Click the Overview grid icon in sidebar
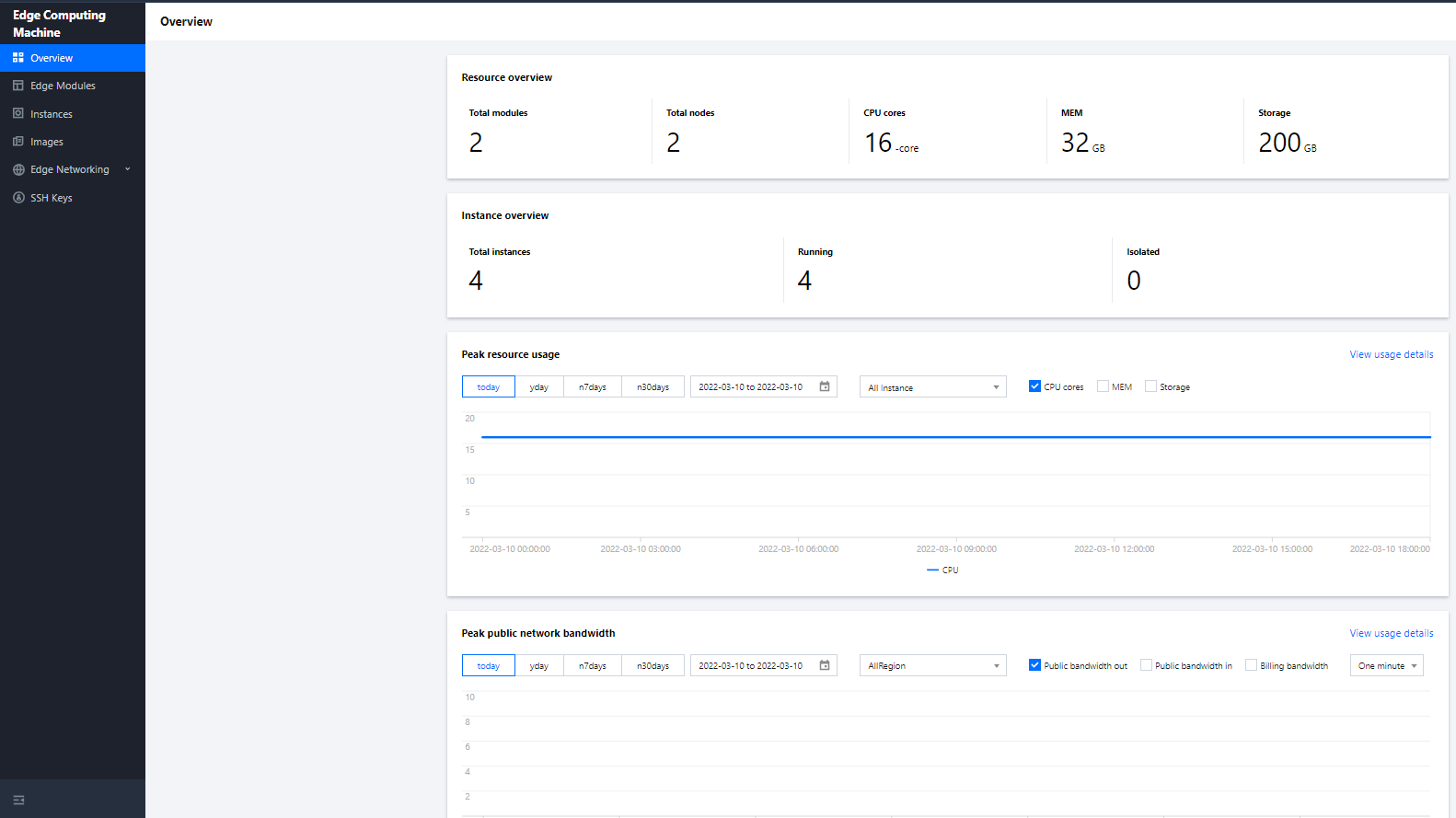 click(x=18, y=58)
